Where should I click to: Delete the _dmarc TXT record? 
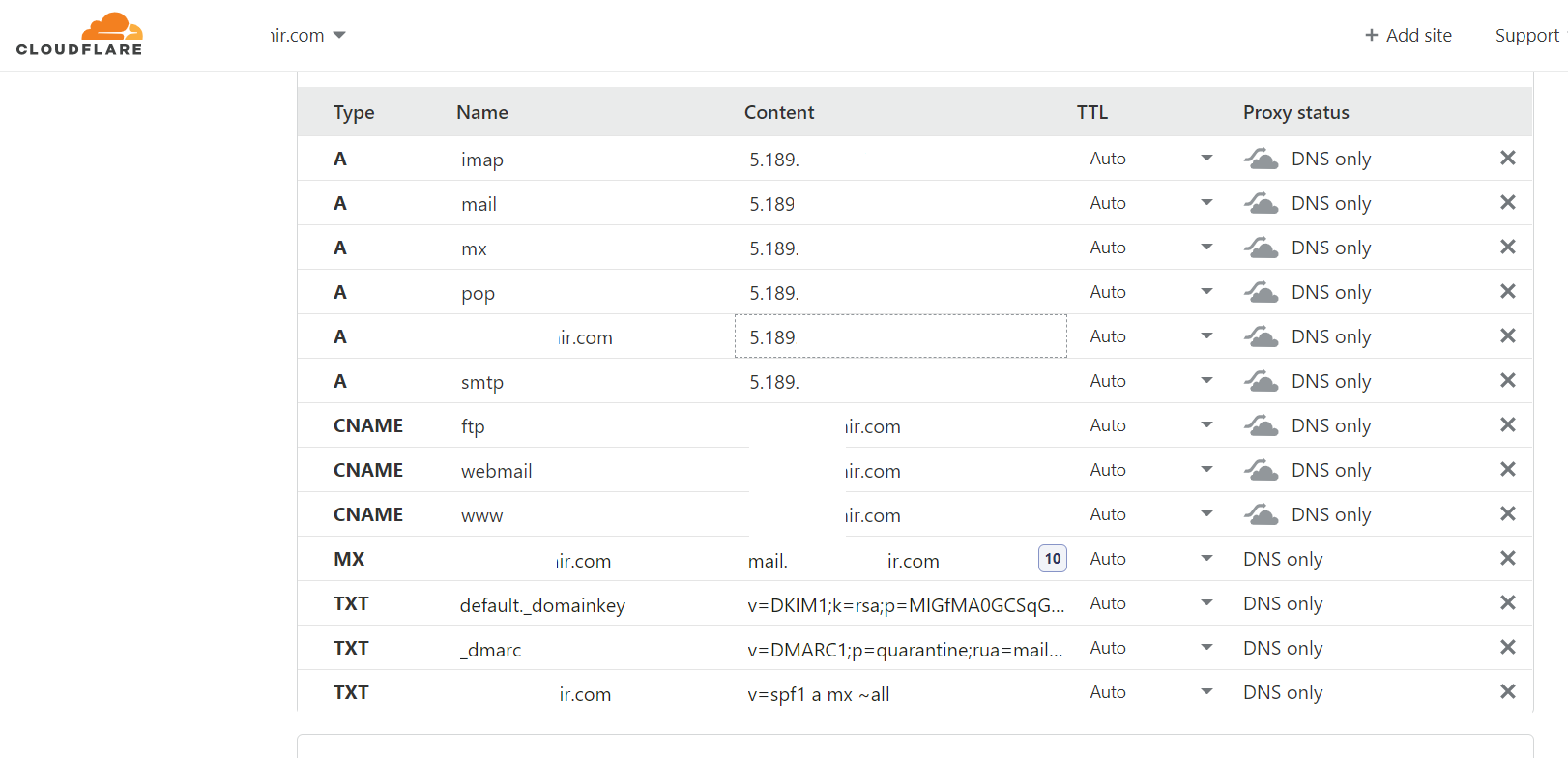tap(1507, 648)
